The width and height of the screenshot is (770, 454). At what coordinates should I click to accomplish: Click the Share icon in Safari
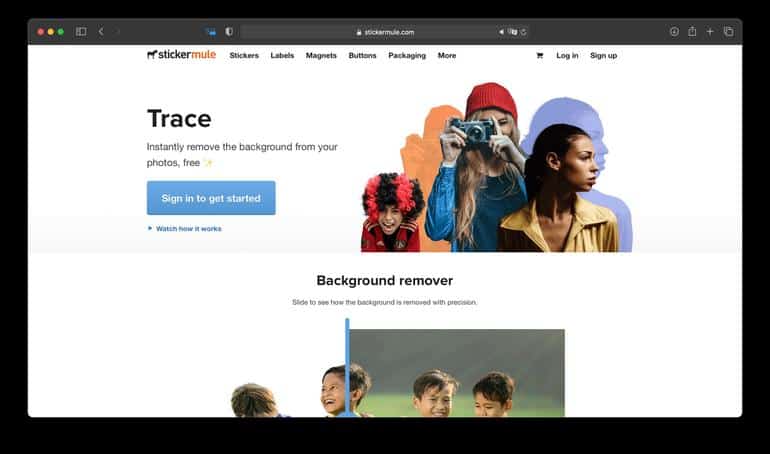pos(692,32)
